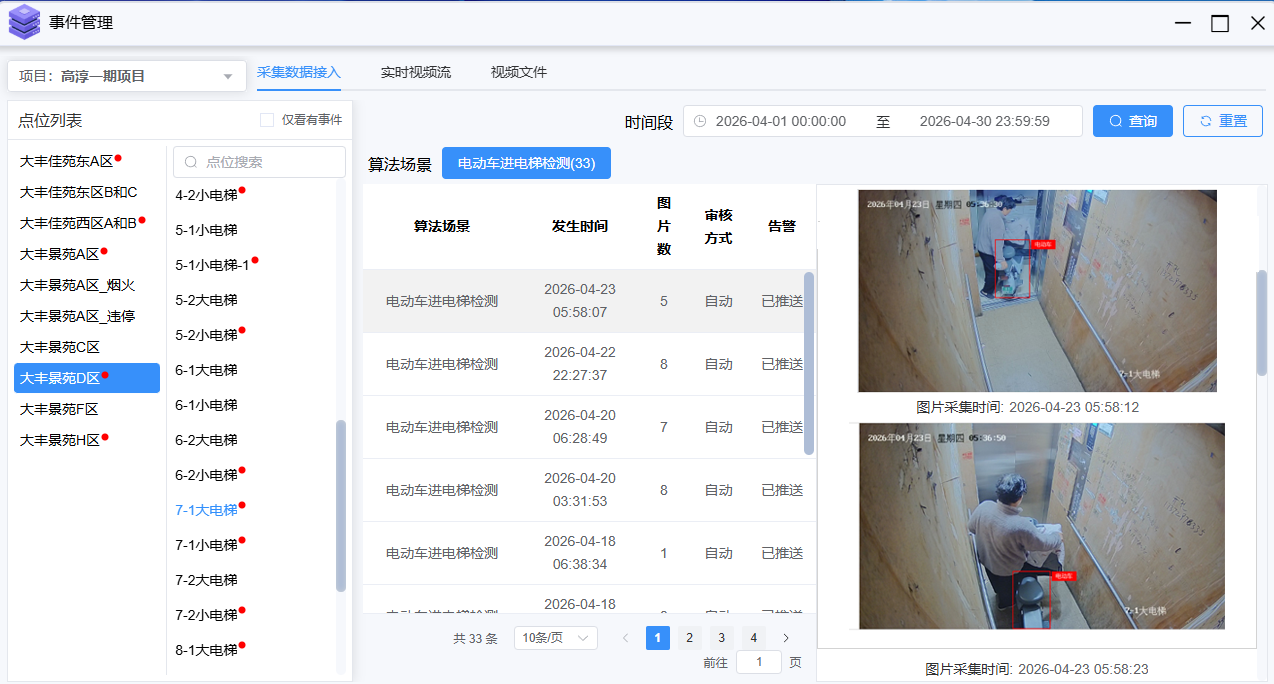Image resolution: width=1274 pixels, height=684 pixels.
Task: Select point 8-1大电梯
Action: coord(206,650)
